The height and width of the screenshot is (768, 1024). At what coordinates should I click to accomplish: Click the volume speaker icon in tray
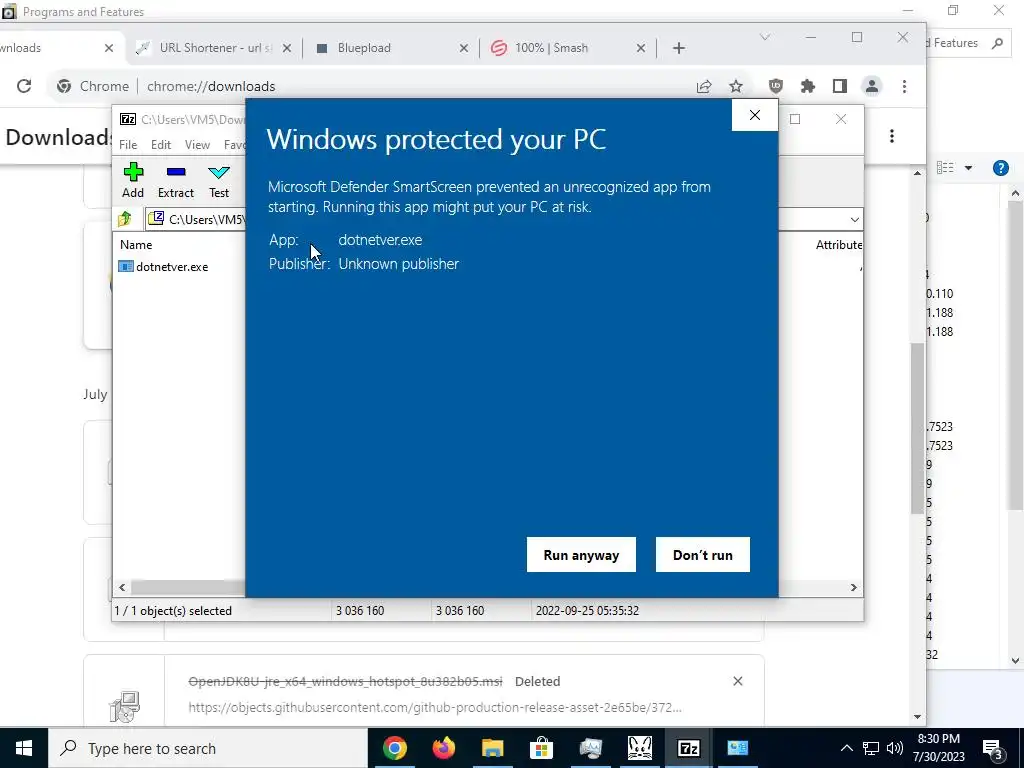(895, 748)
